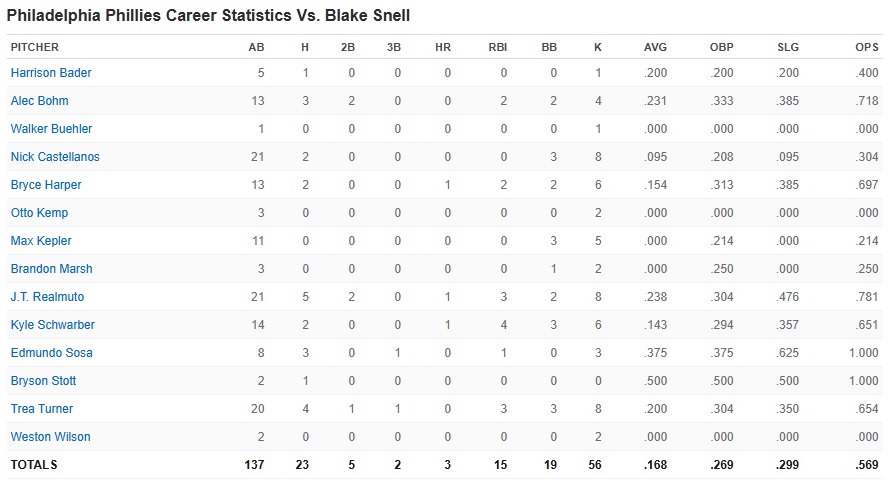Image resolution: width=890 pixels, height=485 pixels.
Task: Select the Max Kepler link
Action: 41,241
